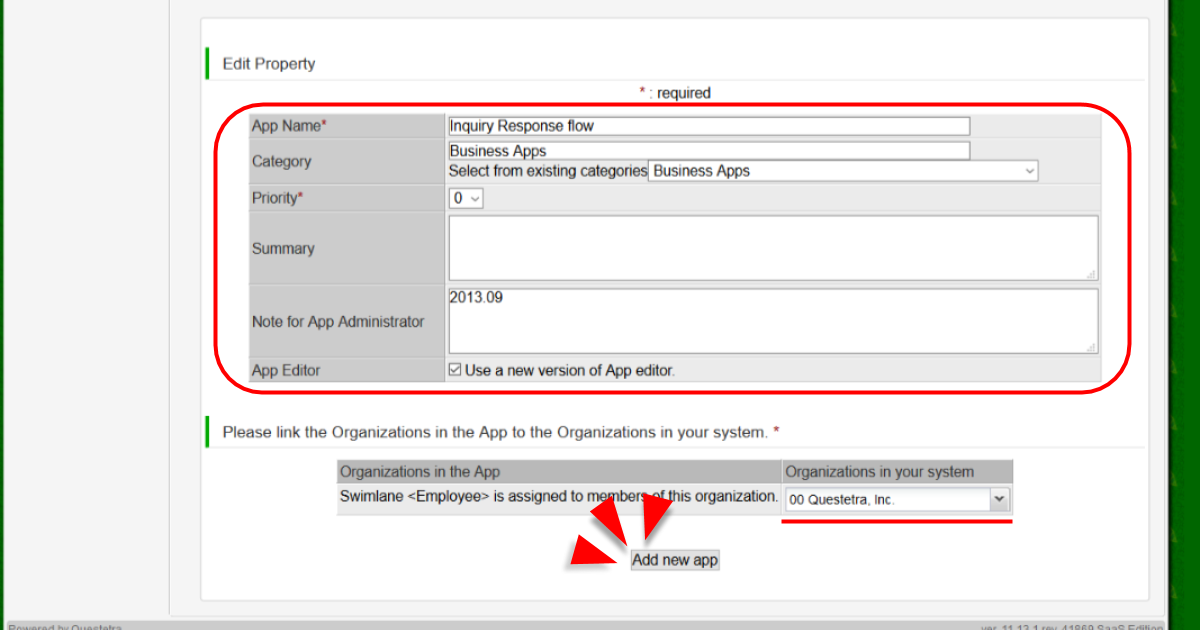This screenshot has height=630, width=1200.
Task: Click the App Name row label
Action: click(288, 126)
